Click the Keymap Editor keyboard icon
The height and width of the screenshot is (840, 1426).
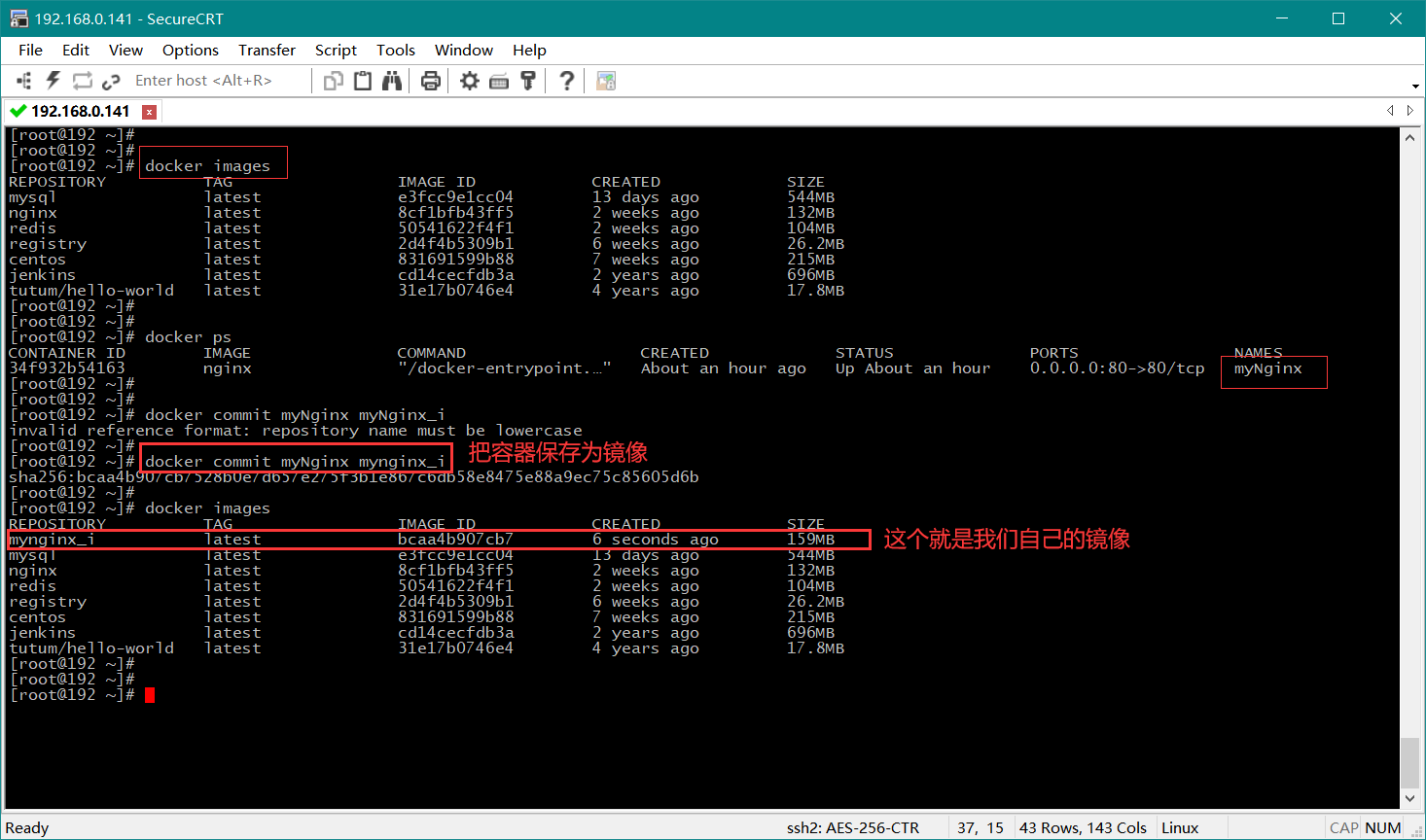click(x=499, y=81)
